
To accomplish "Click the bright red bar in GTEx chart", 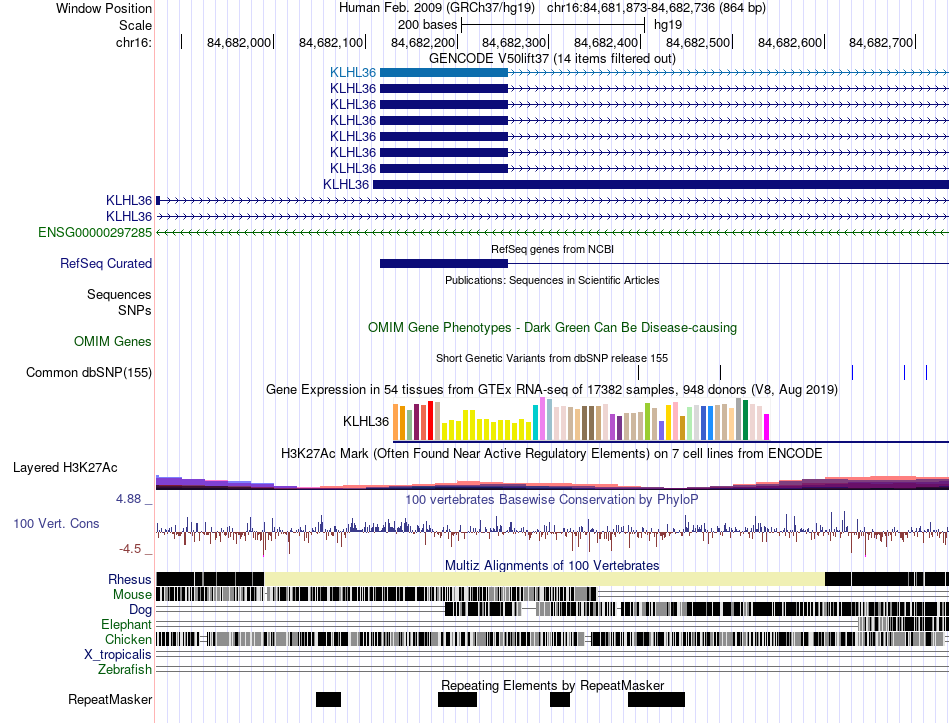I will (431, 420).
